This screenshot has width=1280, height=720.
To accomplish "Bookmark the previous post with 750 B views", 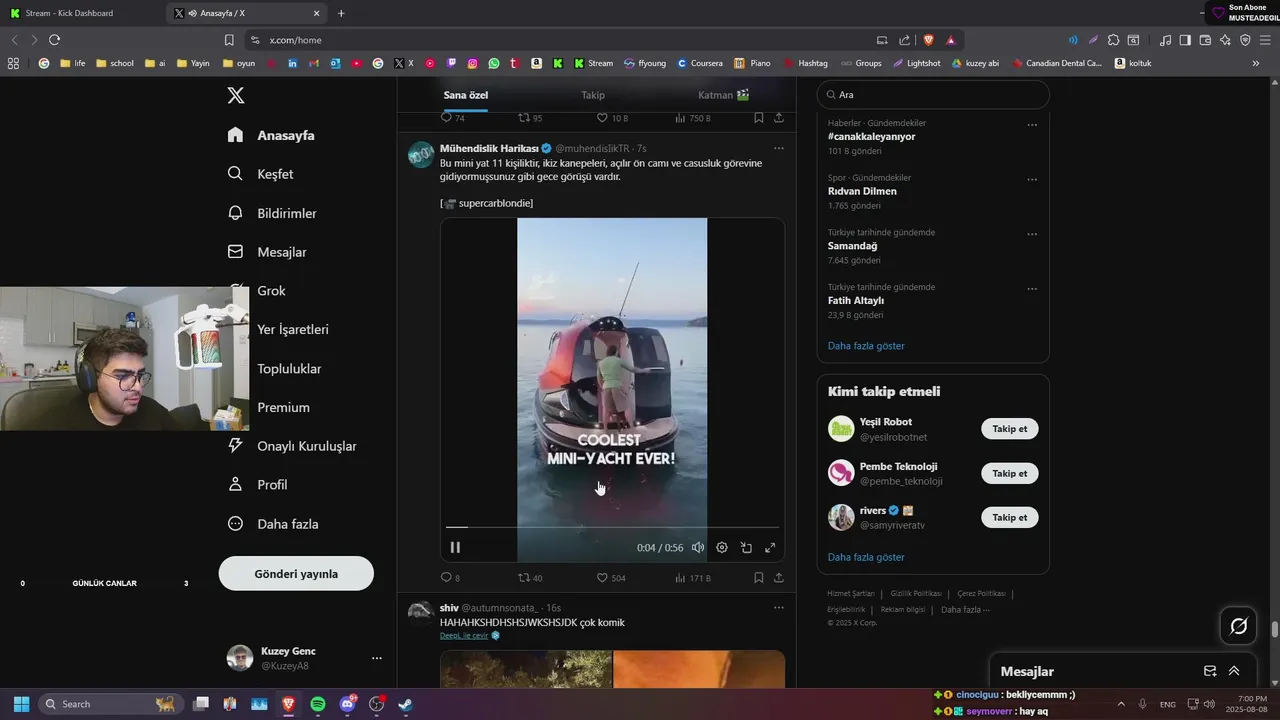I will [759, 117].
